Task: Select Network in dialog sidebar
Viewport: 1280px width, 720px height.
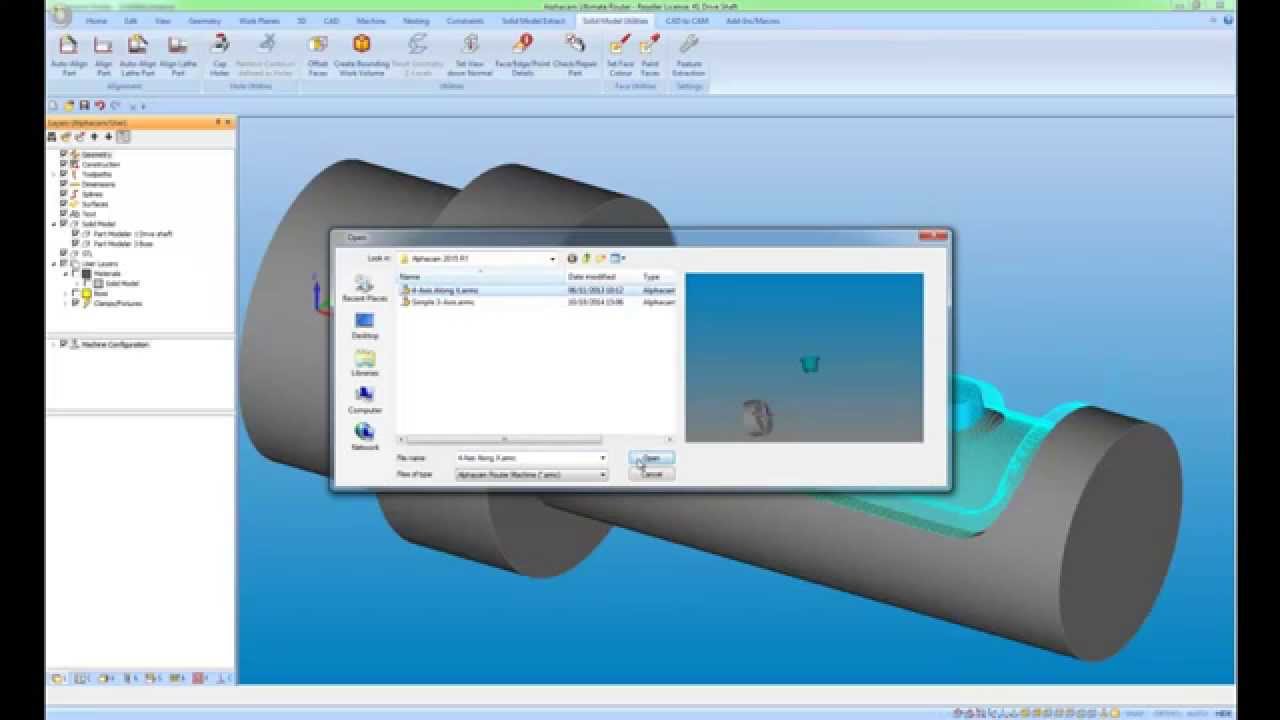Action: (x=365, y=437)
